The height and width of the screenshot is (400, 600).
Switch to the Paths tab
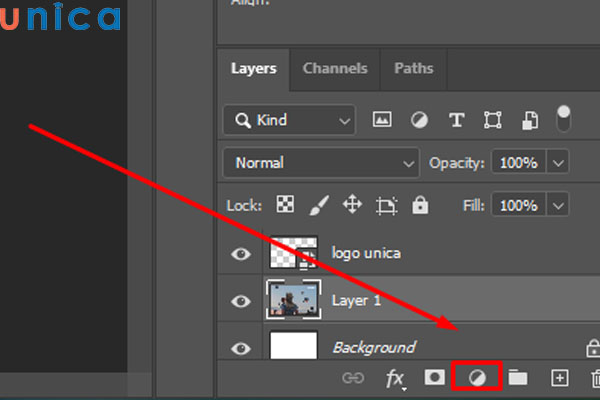[414, 69]
